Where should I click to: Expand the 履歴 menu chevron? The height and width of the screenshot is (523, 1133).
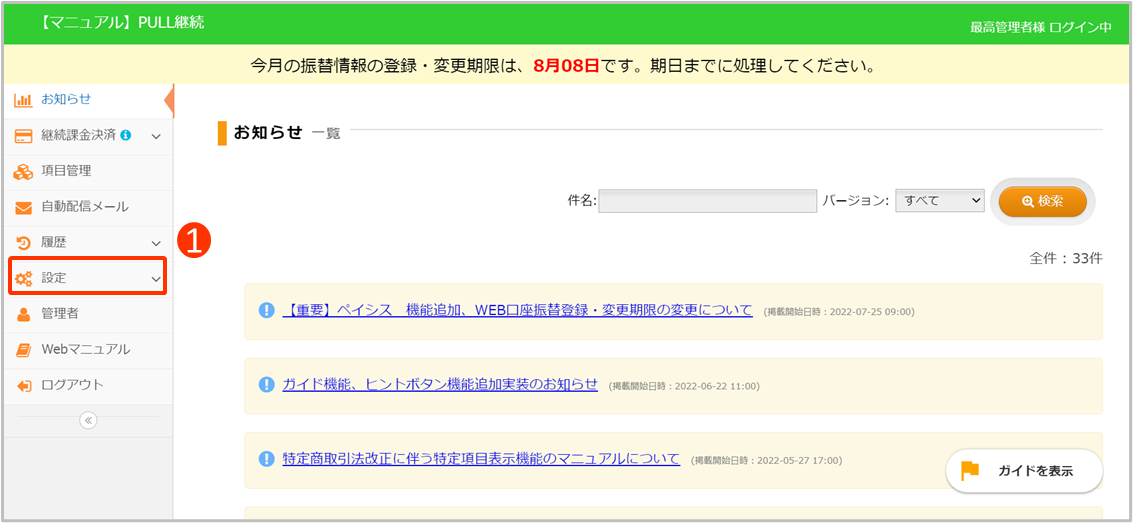point(156,243)
